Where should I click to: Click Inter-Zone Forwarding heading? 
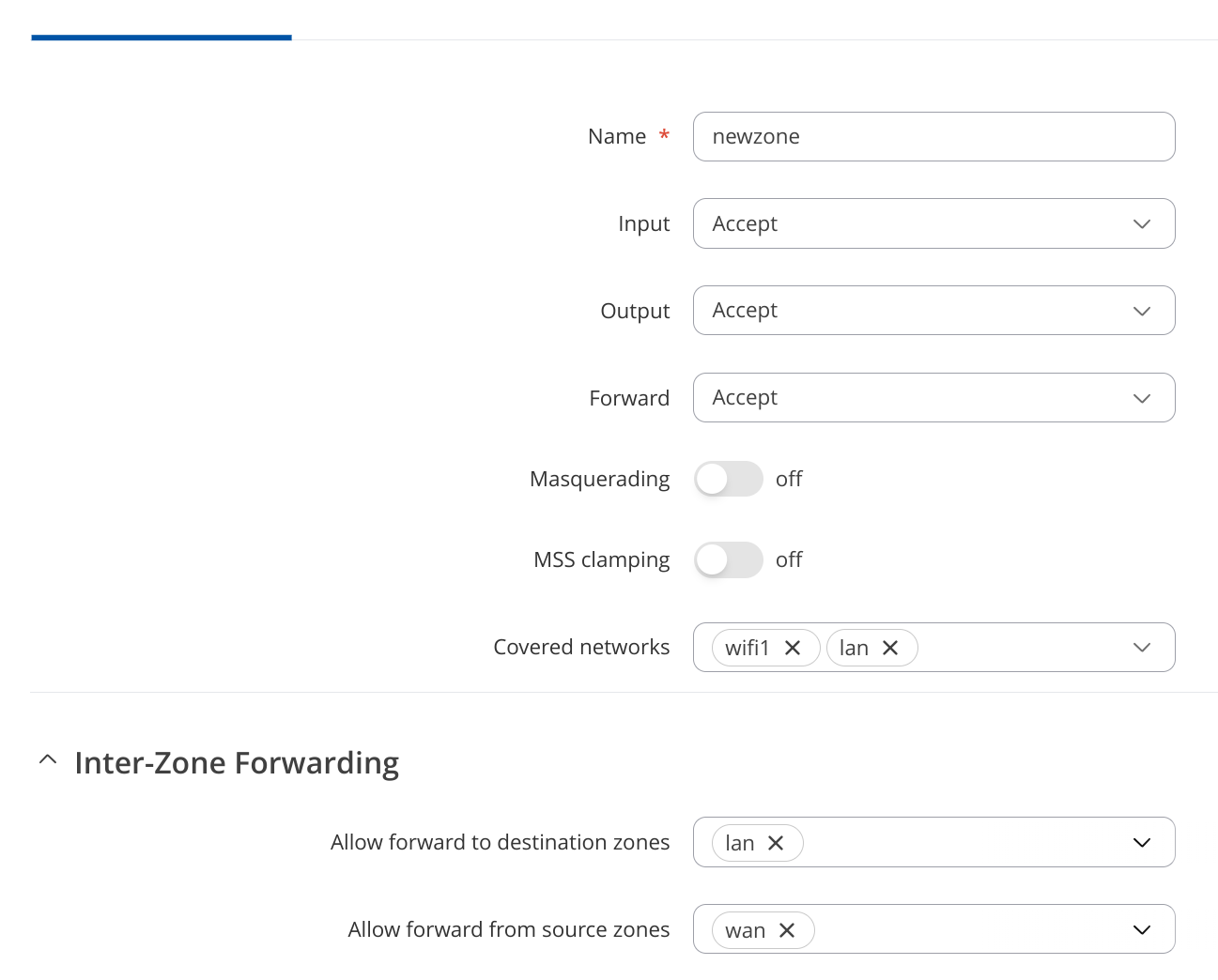click(237, 763)
